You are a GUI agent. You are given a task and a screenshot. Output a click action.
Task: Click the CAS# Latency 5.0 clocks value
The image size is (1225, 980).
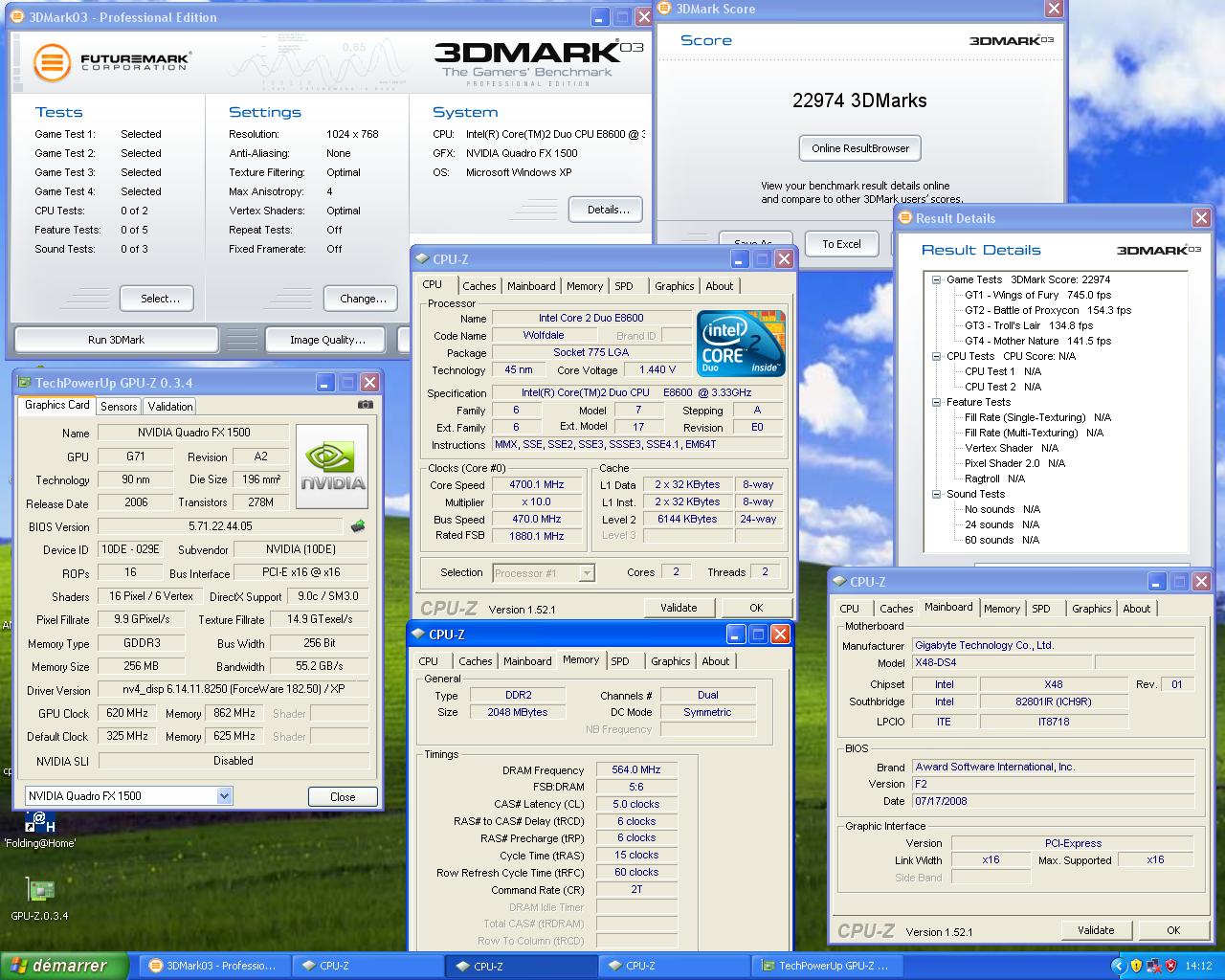(636, 804)
